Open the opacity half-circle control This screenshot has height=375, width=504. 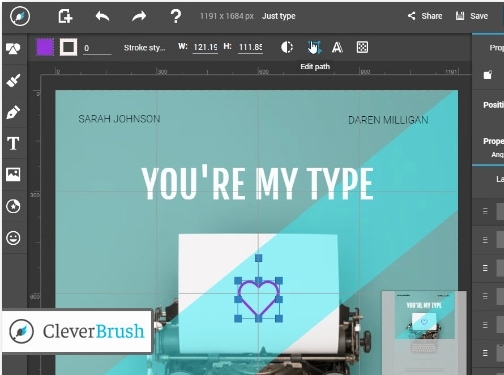pos(287,47)
